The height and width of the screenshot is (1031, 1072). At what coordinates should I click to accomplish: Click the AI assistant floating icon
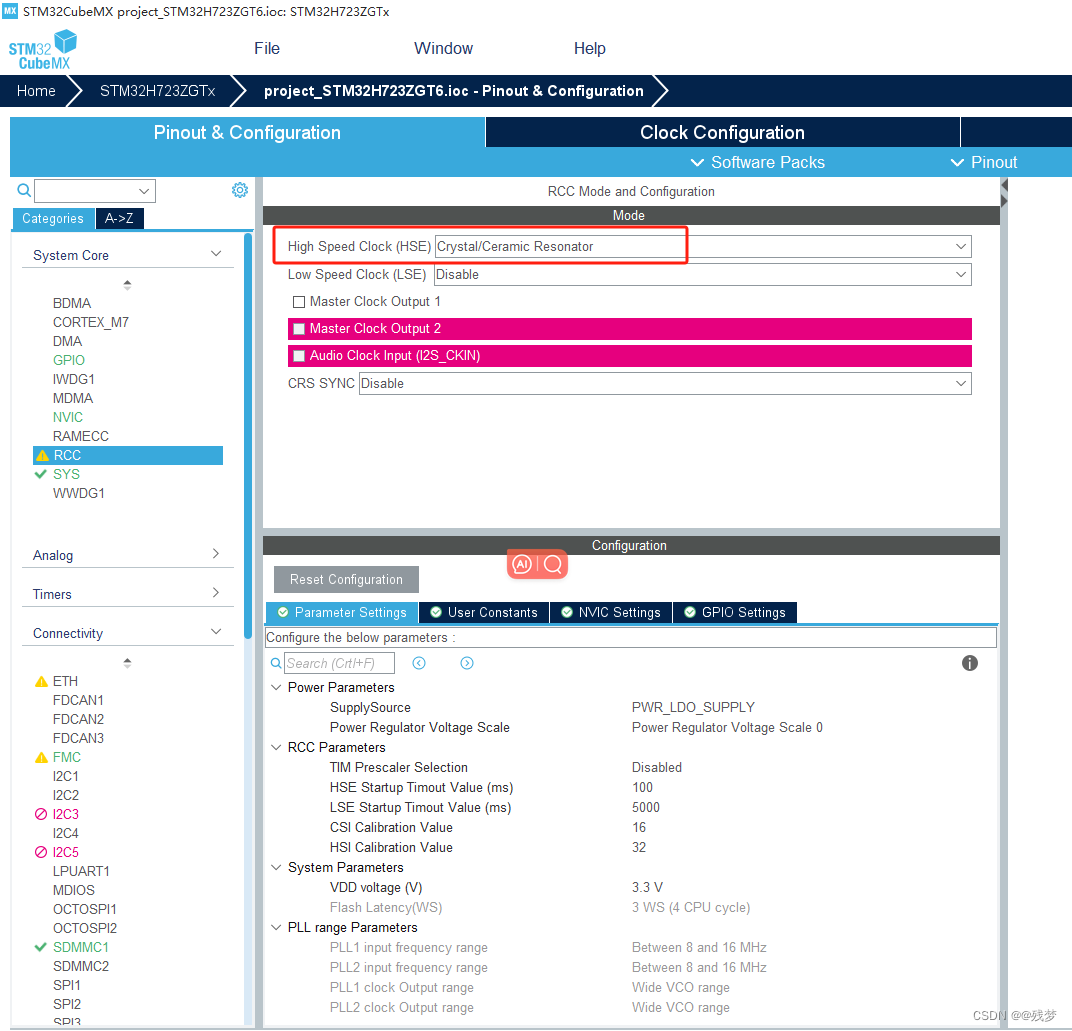click(x=522, y=565)
